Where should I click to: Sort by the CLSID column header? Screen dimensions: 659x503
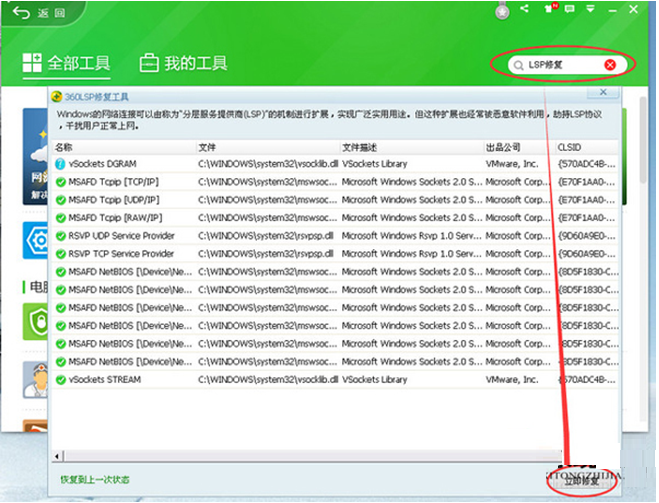[586, 147]
